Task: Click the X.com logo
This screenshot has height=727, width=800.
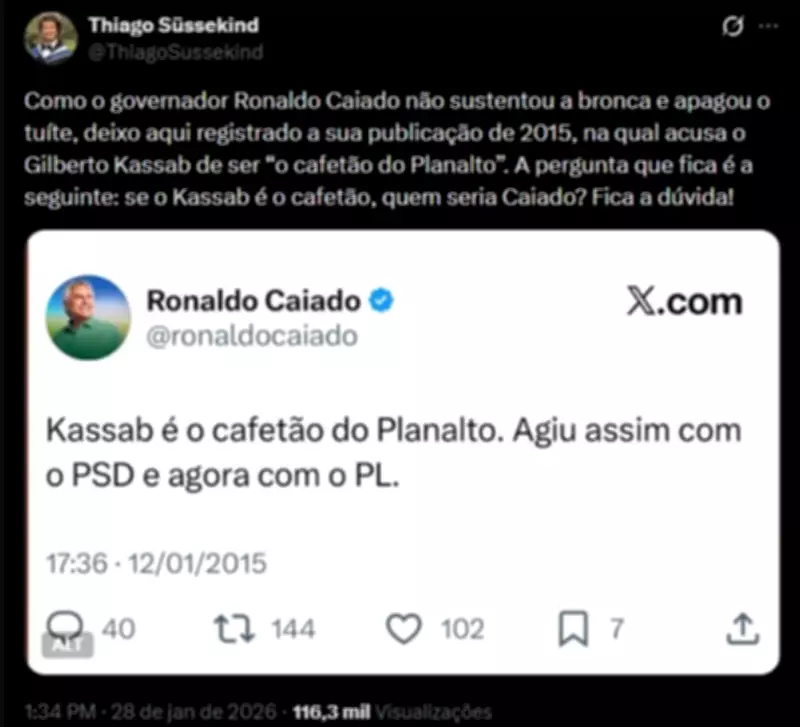Action: click(684, 302)
